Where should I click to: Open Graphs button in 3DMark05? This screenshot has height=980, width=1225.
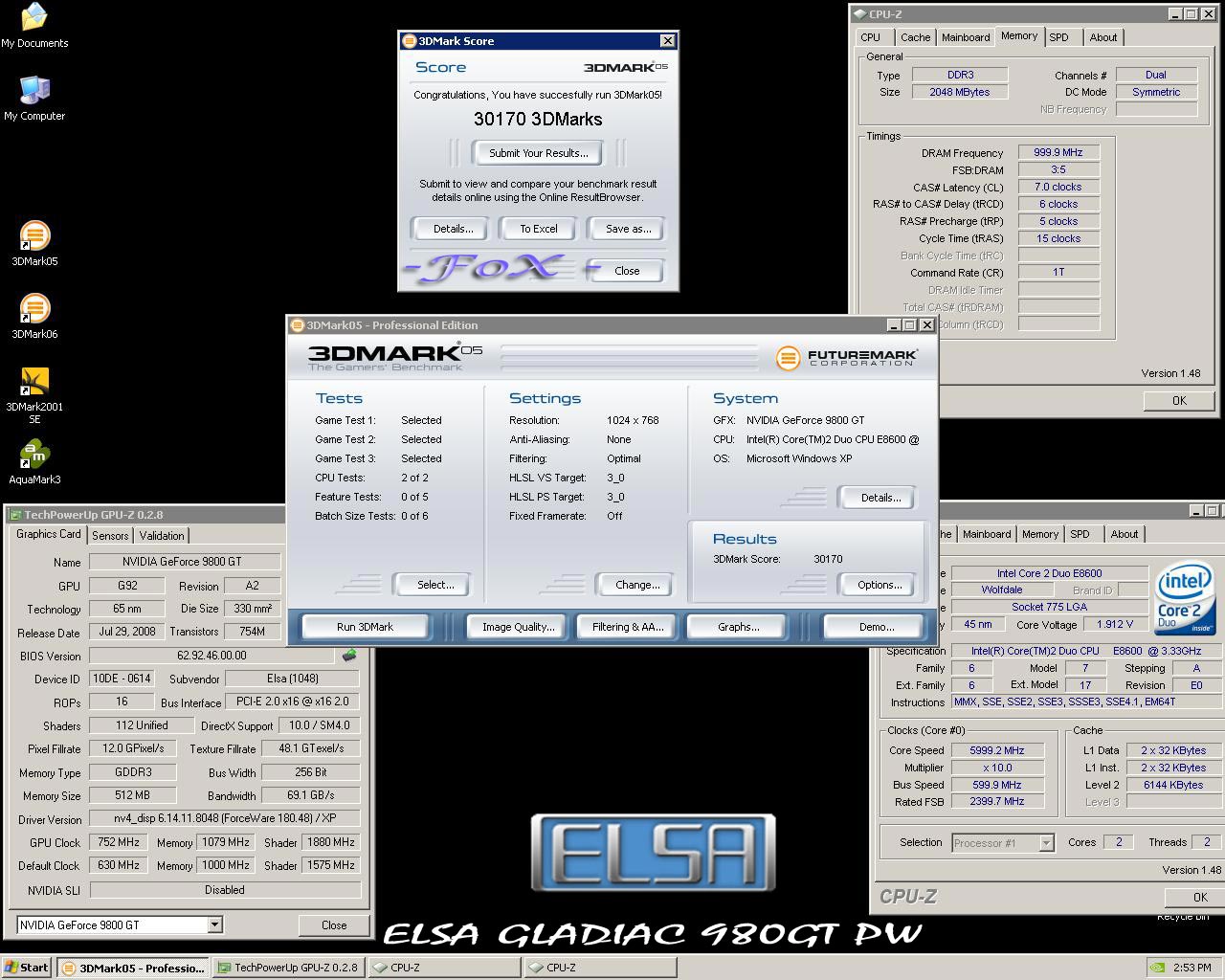(738, 627)
